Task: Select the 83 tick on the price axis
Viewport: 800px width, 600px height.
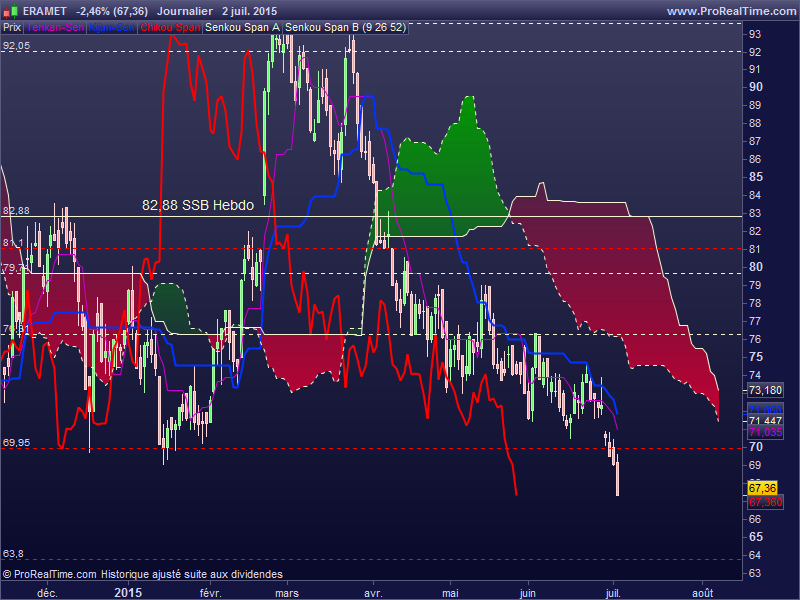Action: (x=755, y=213)
